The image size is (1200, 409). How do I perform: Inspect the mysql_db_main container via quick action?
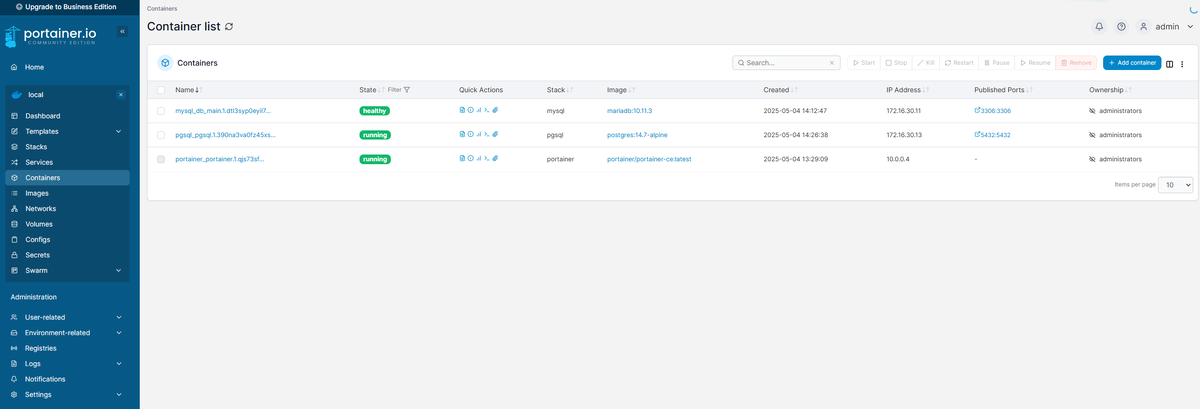pos(471,110)
